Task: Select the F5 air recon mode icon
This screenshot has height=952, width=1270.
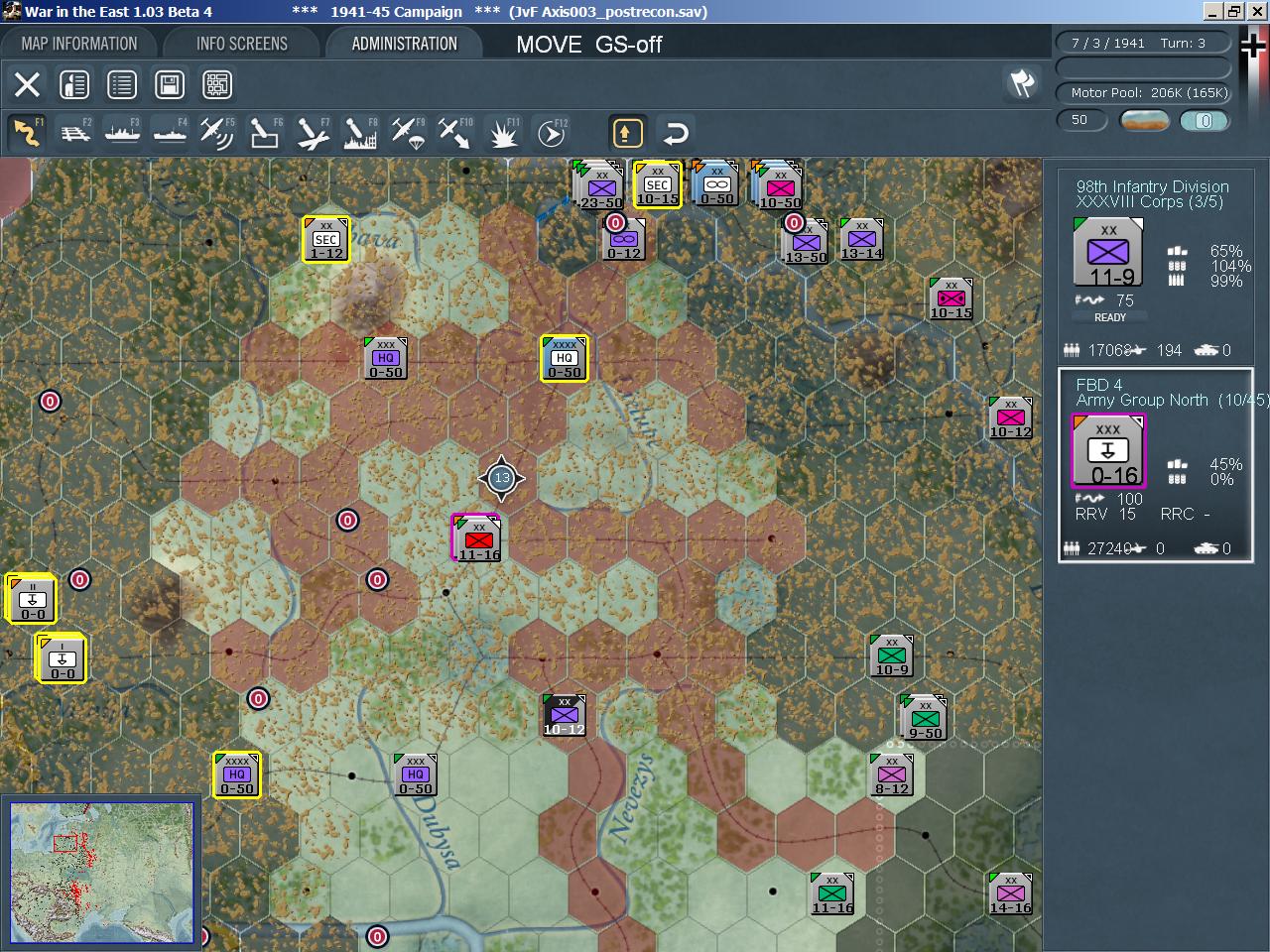Action: (x=217, y=132)
